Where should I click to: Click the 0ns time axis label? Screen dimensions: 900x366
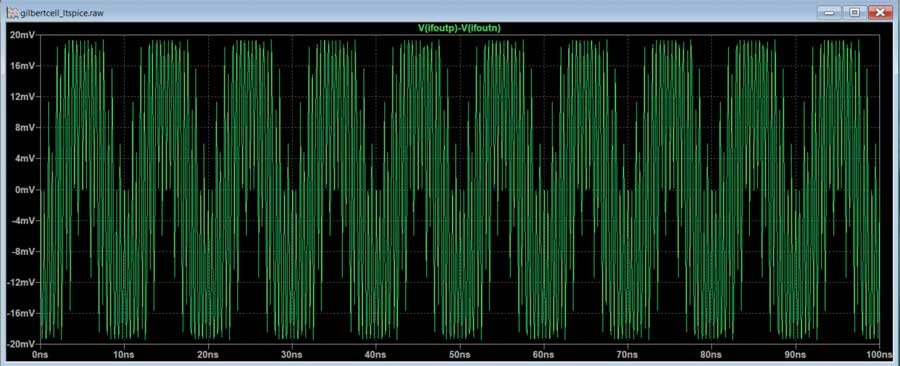click(x=41, y=355)
